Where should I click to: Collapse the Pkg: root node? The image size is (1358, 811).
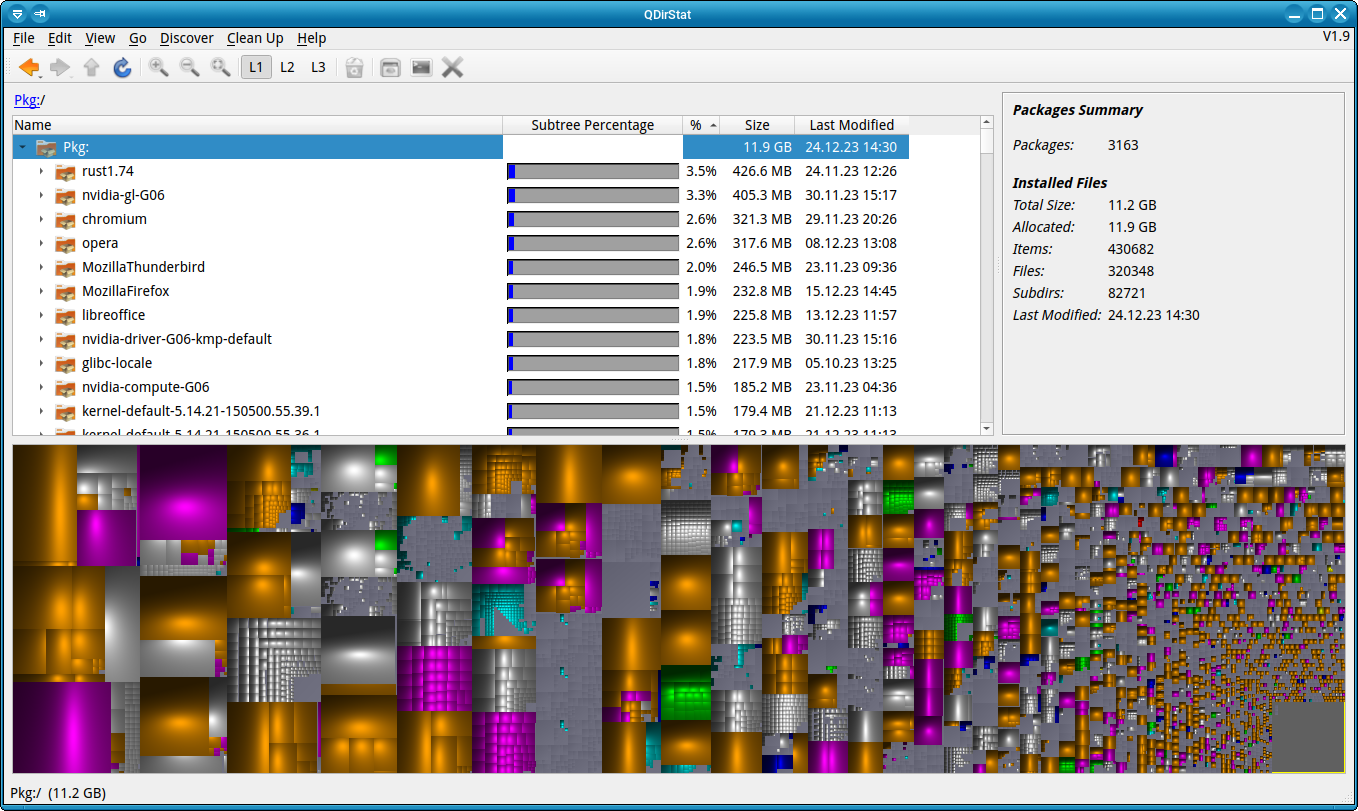tap(22, 147)
